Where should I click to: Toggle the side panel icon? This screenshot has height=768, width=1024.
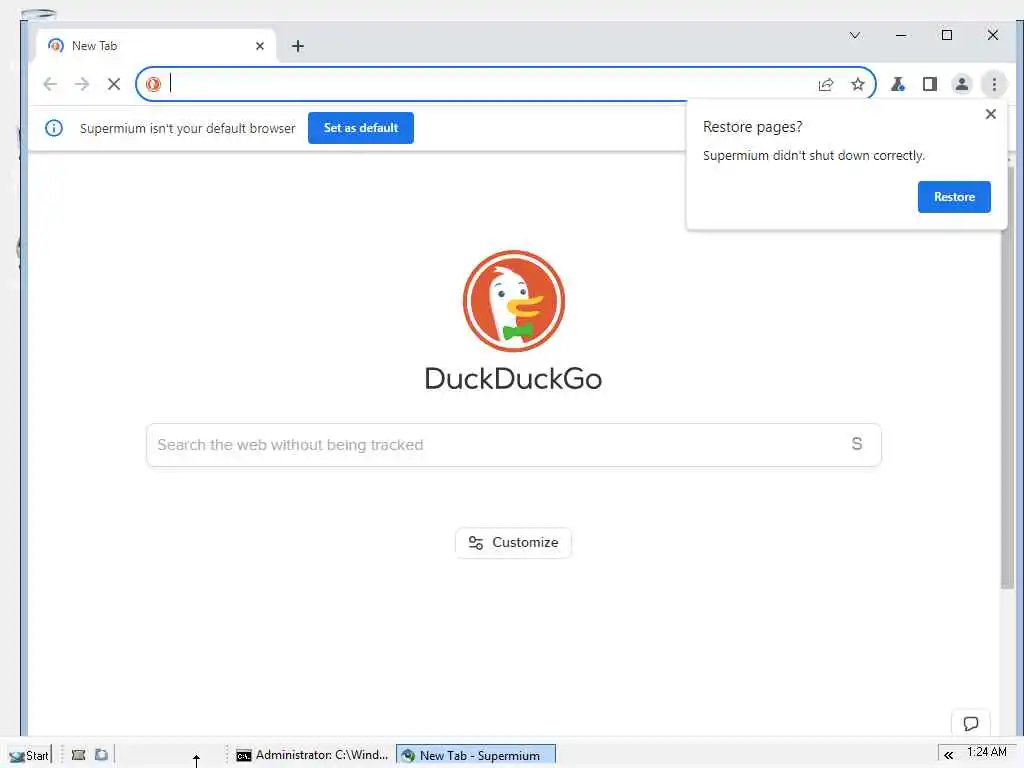point(929,84)
